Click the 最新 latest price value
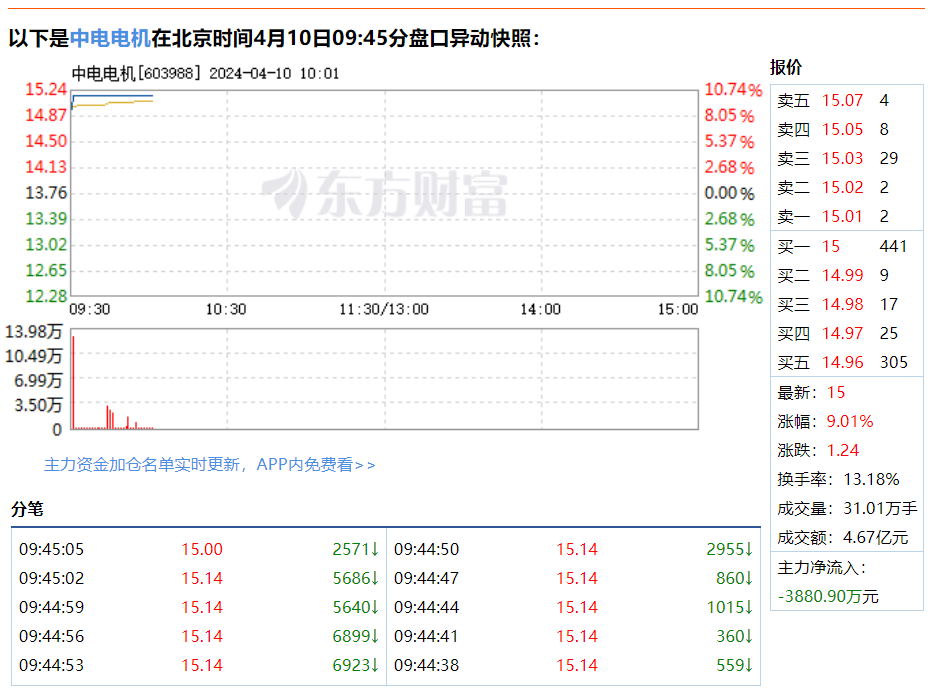Image resolution: width=935 pixels, height=695 pixels. tap(836, 392)
